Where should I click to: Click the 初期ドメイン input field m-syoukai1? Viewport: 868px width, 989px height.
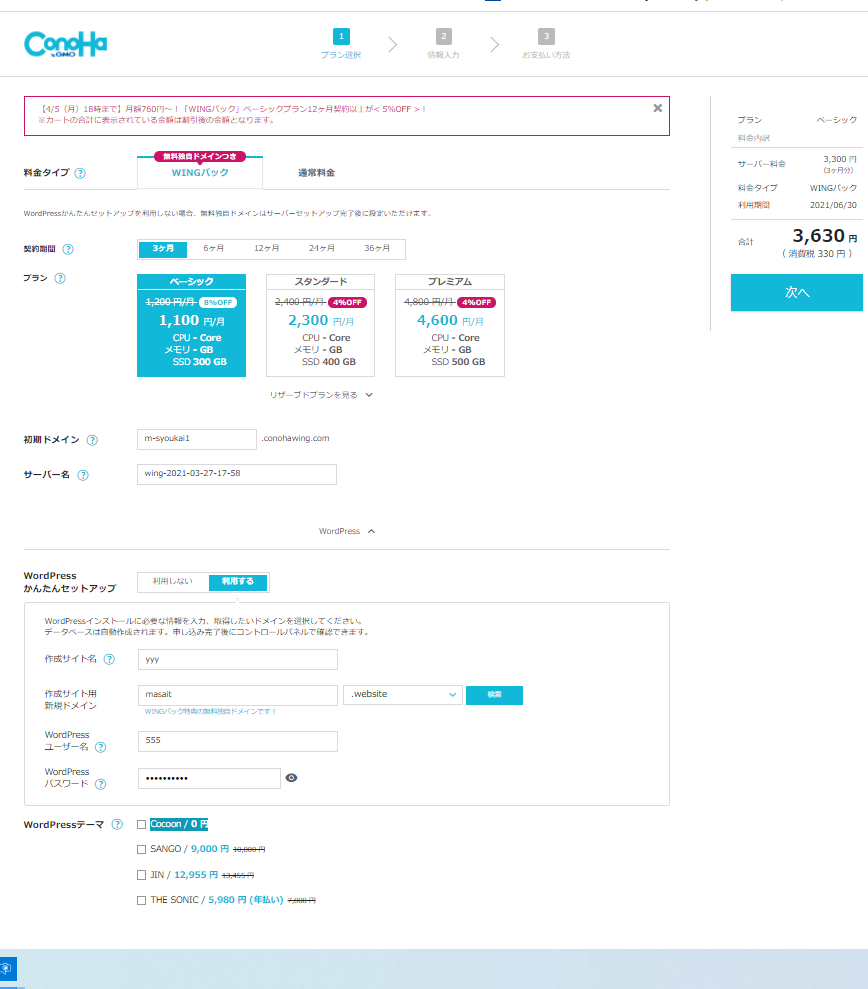pos(197,439)
